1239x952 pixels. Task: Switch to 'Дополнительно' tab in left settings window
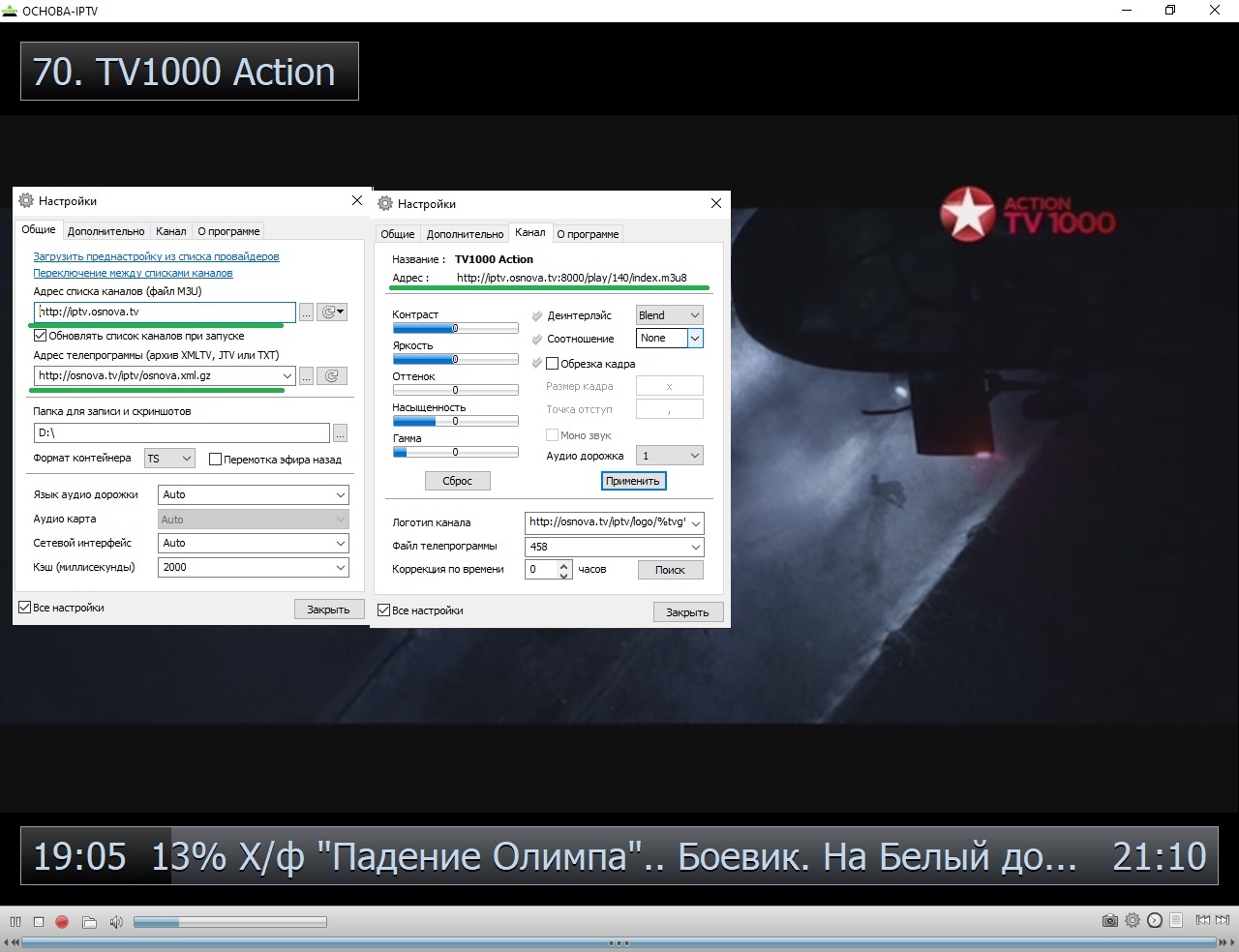[106, 231]
